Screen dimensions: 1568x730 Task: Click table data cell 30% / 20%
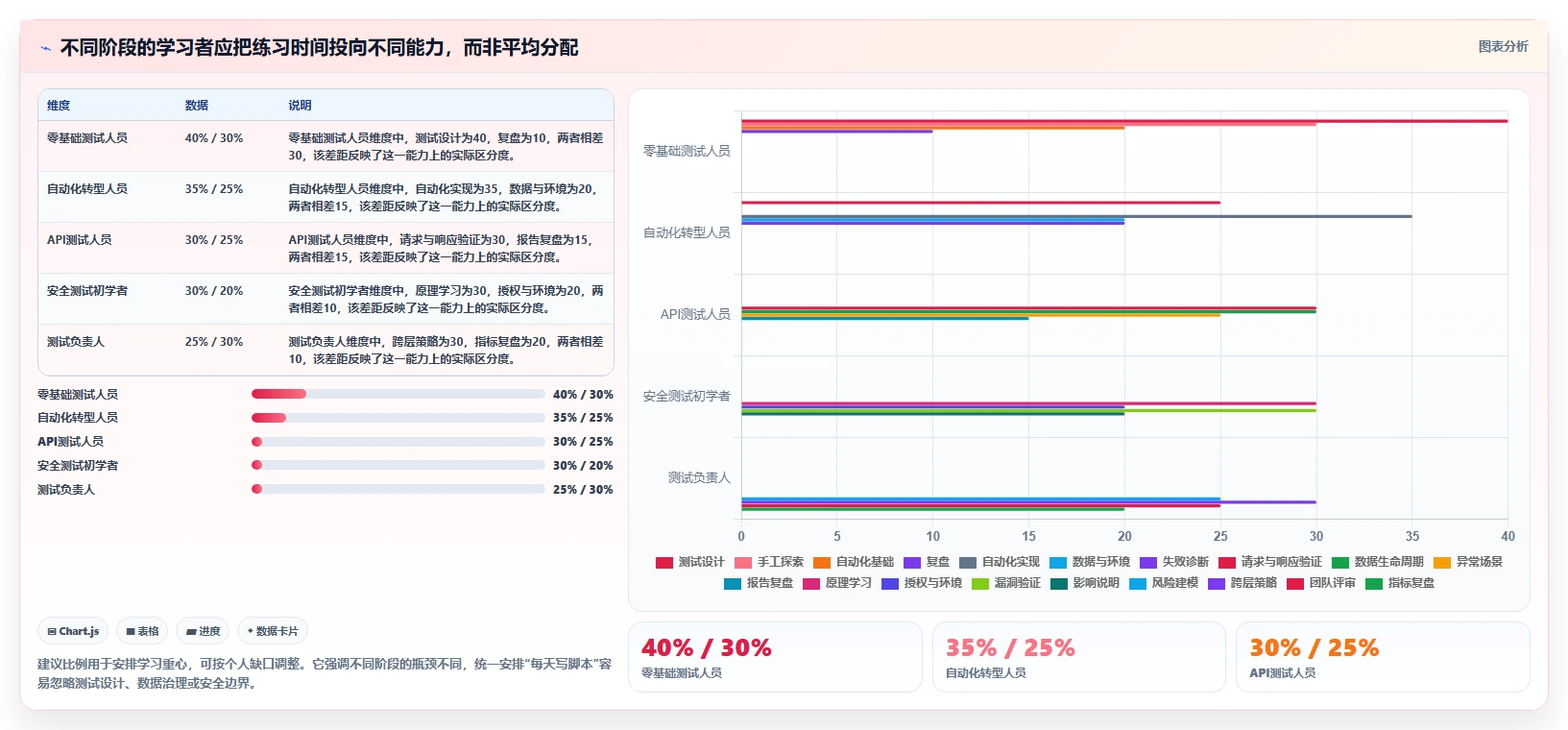214,291
